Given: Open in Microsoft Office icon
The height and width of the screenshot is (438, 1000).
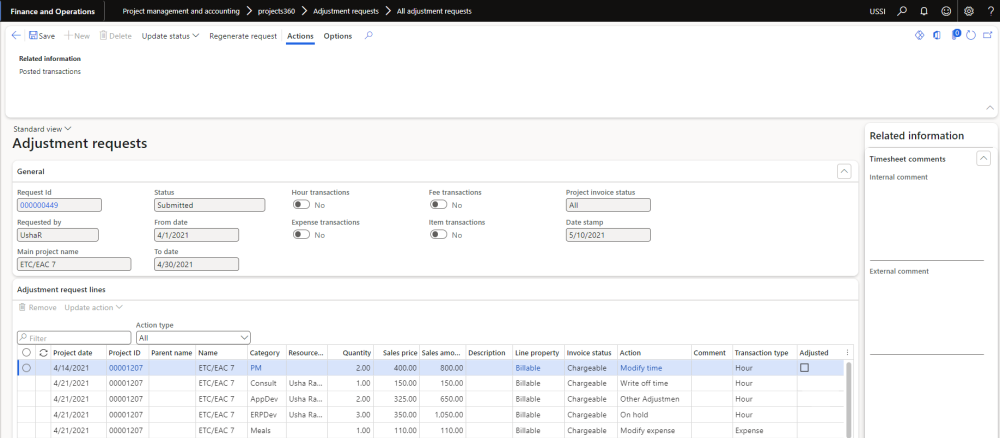Looking at the screenshot, I should pos(937,36).
